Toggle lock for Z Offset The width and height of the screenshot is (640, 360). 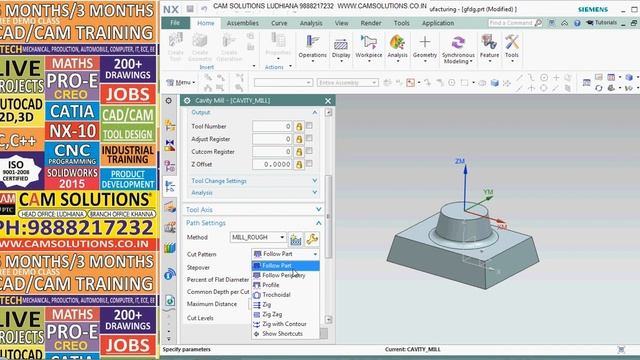299,164
